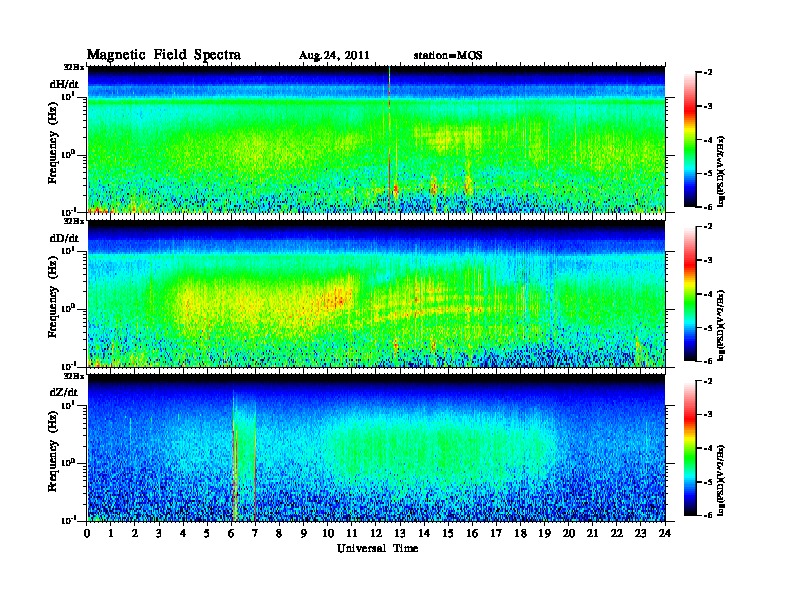Click hour '5' on the time axis
This screenshot has height=612, width=792.
pos(207,534)
